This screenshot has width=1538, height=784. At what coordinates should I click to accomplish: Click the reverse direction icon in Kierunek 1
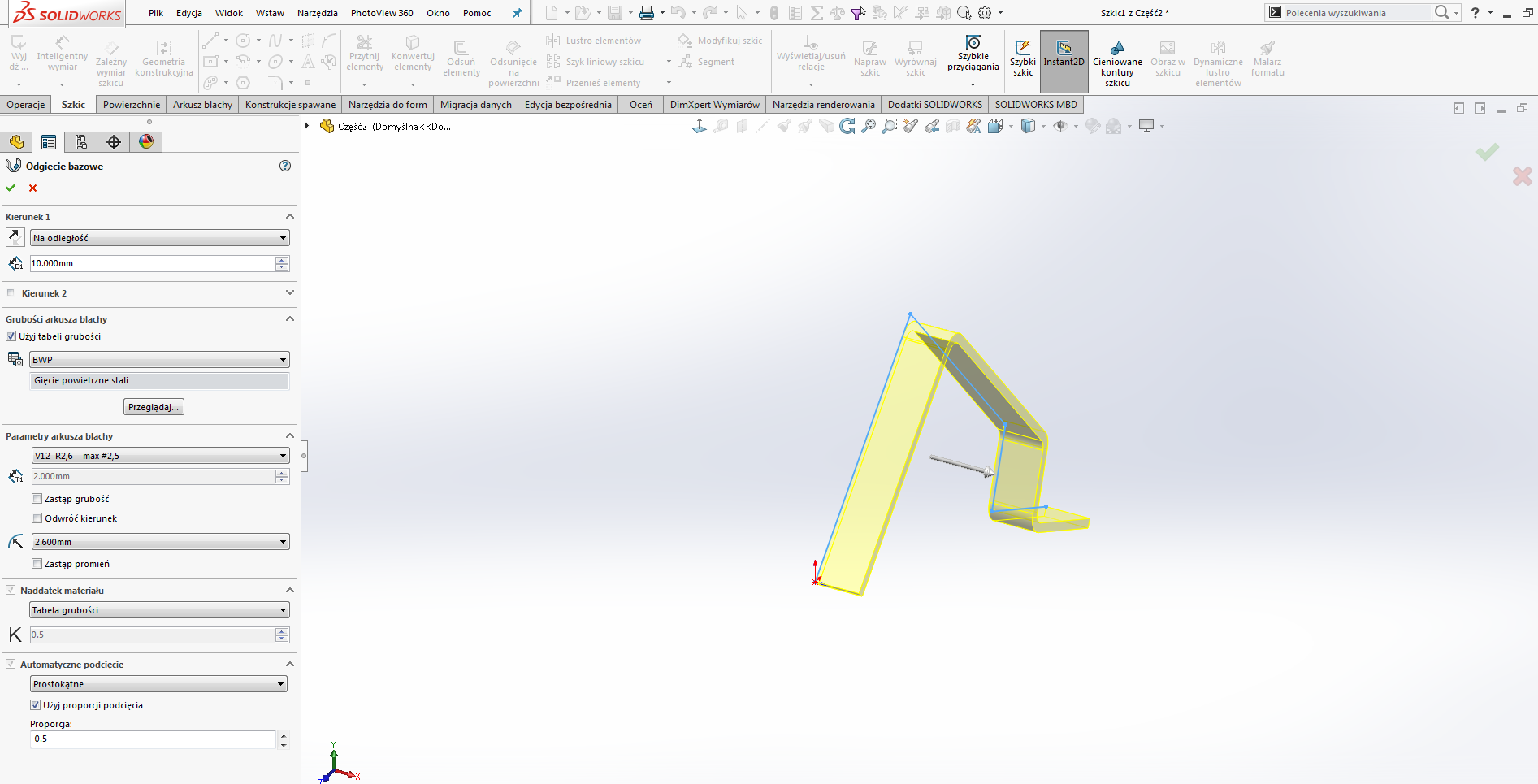click(x=15, y=237)
